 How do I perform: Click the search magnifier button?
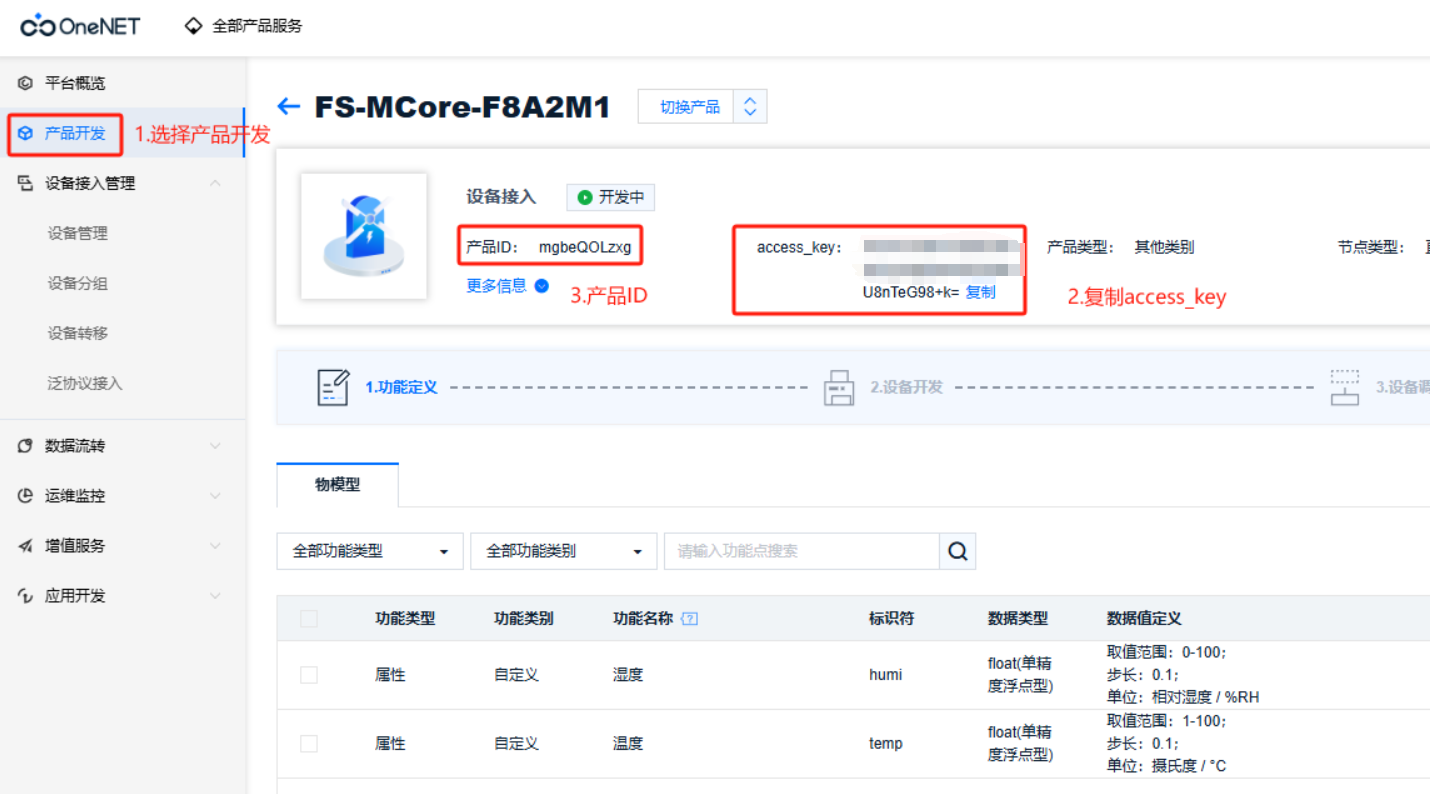click(x=957, y=551)
